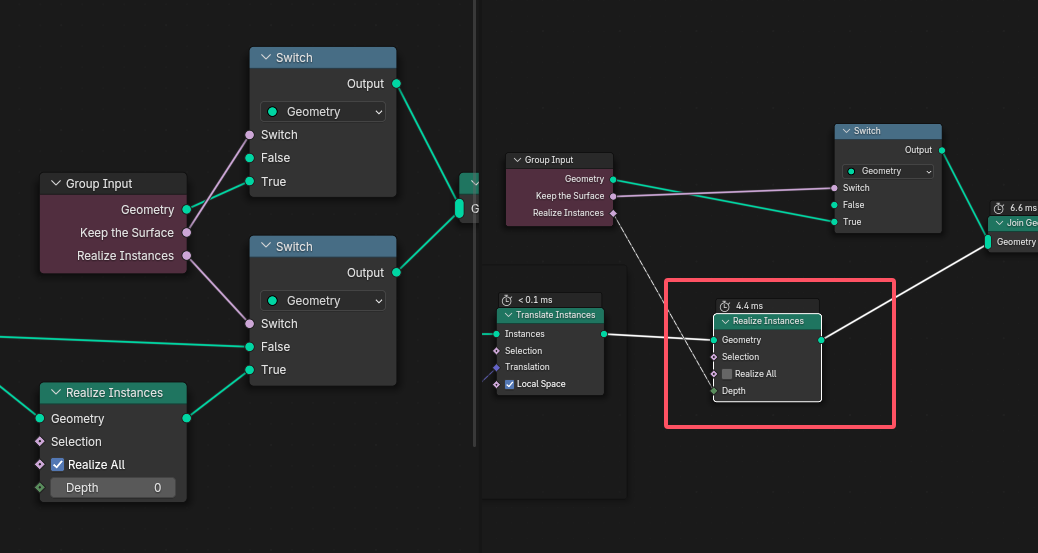Select the Translate Instances node header
This screenshot has height=553, width=1038.
(550, 315)
